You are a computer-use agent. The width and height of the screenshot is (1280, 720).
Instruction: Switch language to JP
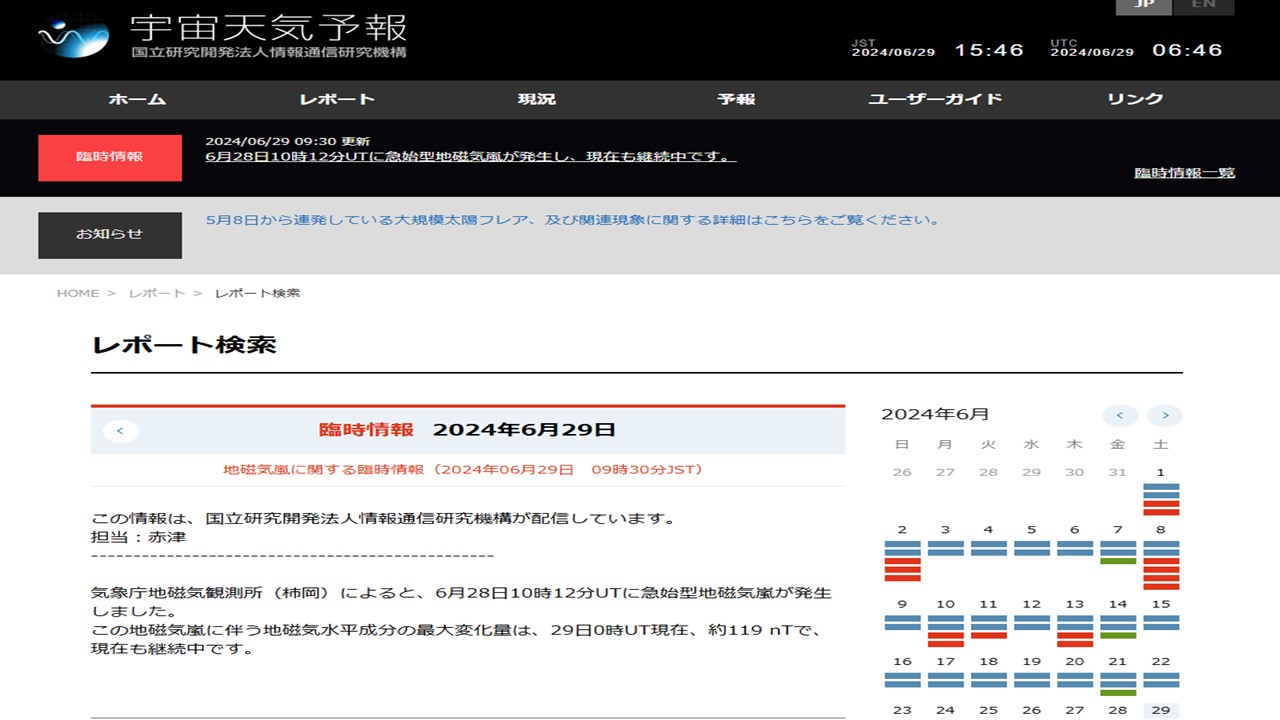pos(1144,5)
